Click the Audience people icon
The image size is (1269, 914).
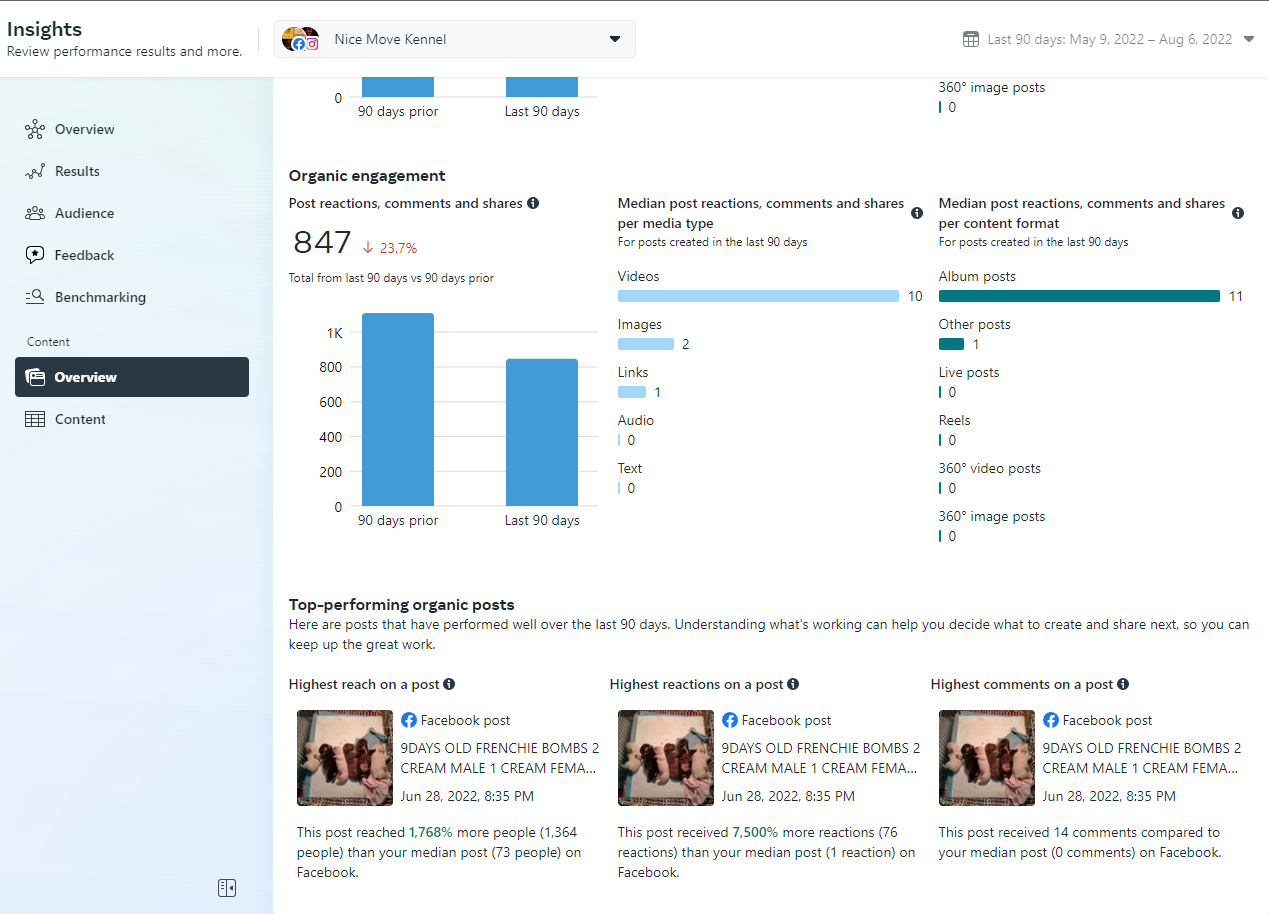click(x=35, y=213)
